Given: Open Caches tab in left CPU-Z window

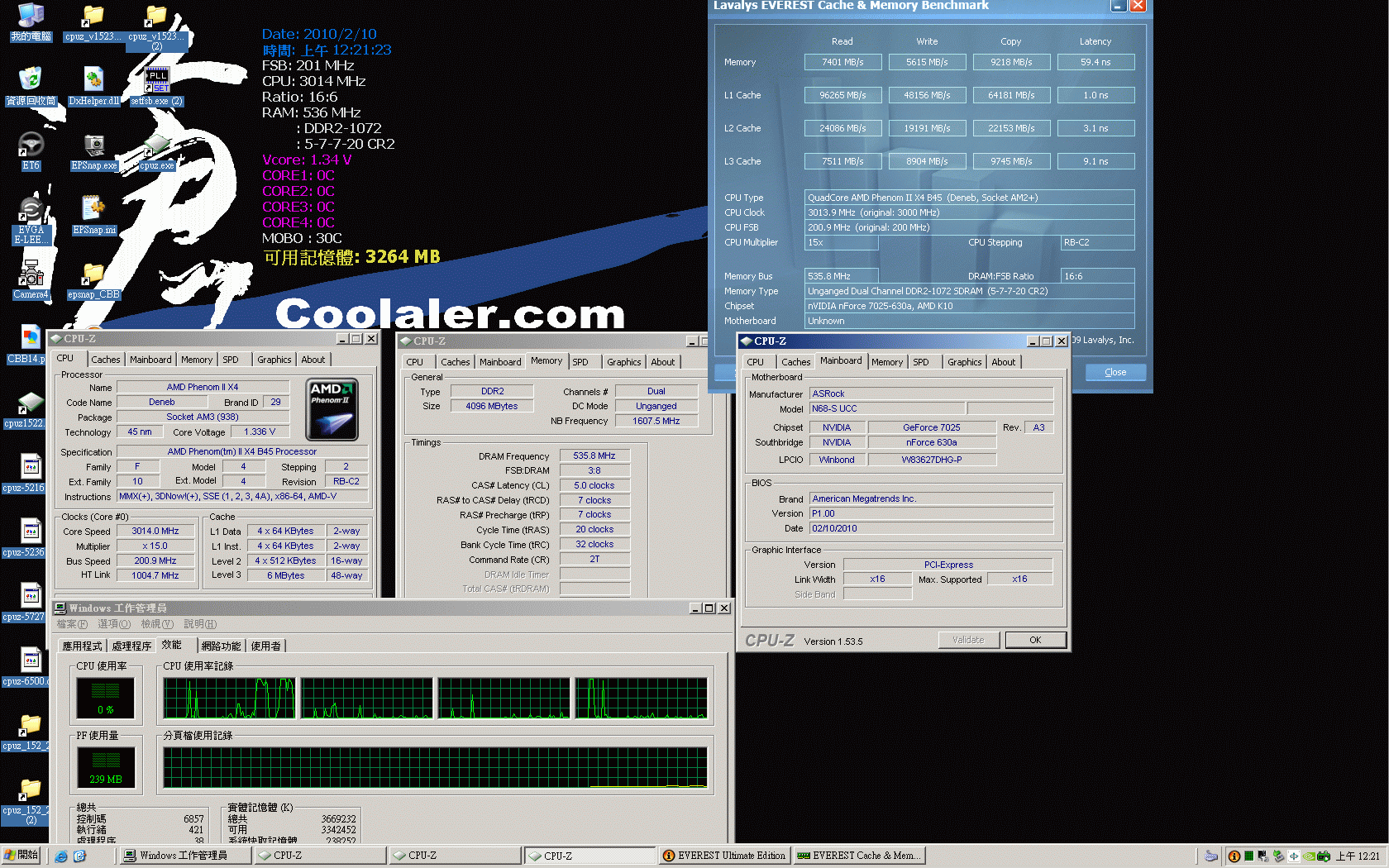Looking at the screenshot, I should (x=106, y=360).
